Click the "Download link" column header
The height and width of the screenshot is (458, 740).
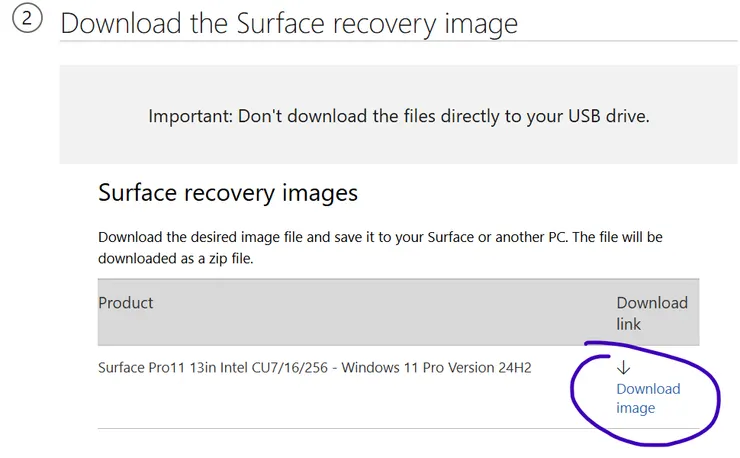click(651, 313)
